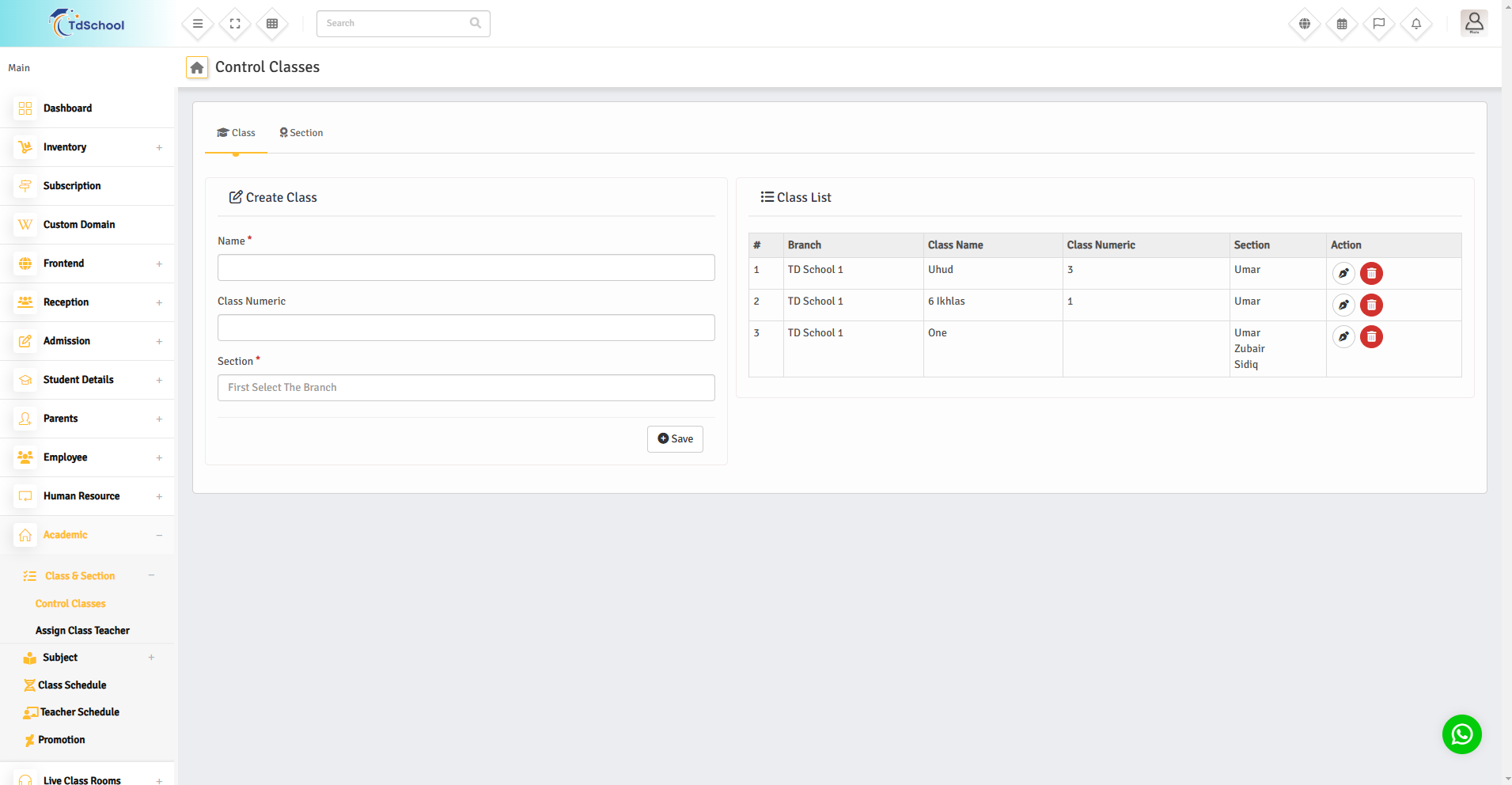Click the home icon beside Control Classes
1512x785 pixels.
(x=197, y=68)
